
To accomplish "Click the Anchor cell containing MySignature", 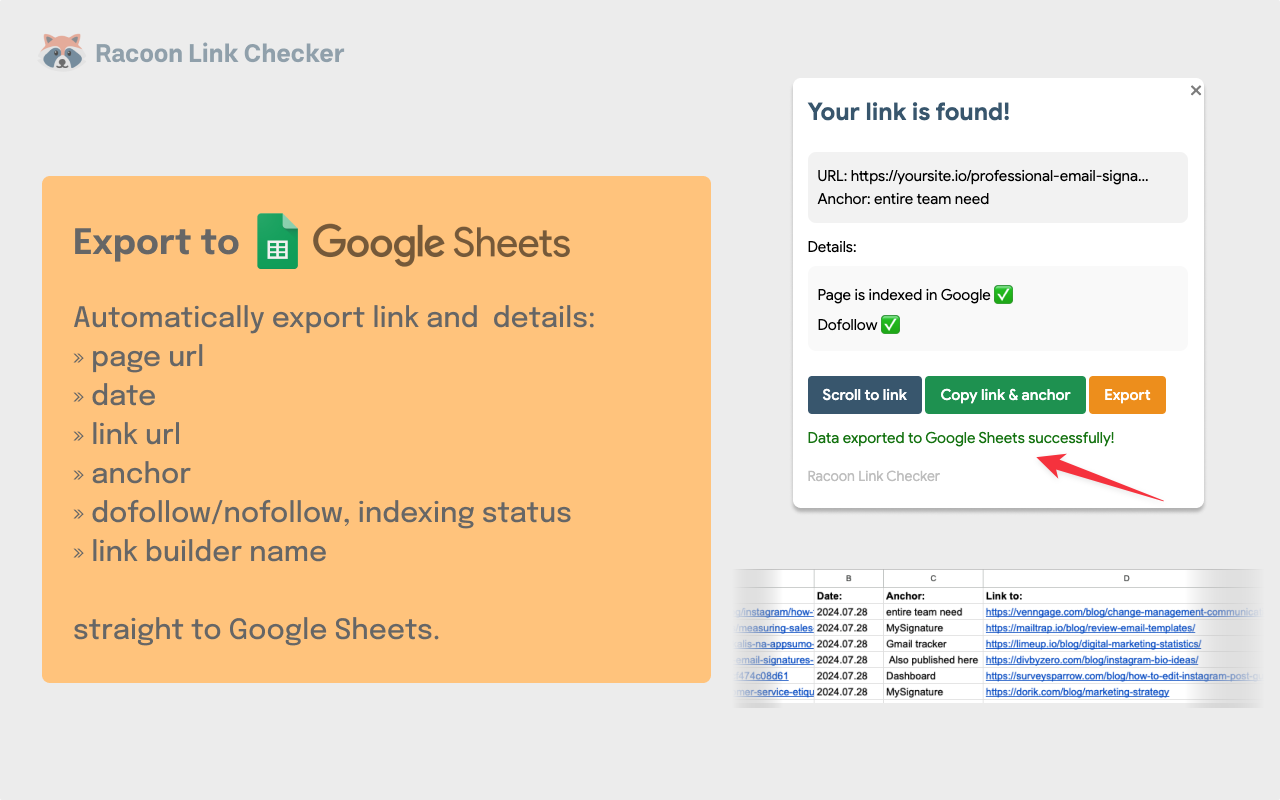I will tap(915, 627).
